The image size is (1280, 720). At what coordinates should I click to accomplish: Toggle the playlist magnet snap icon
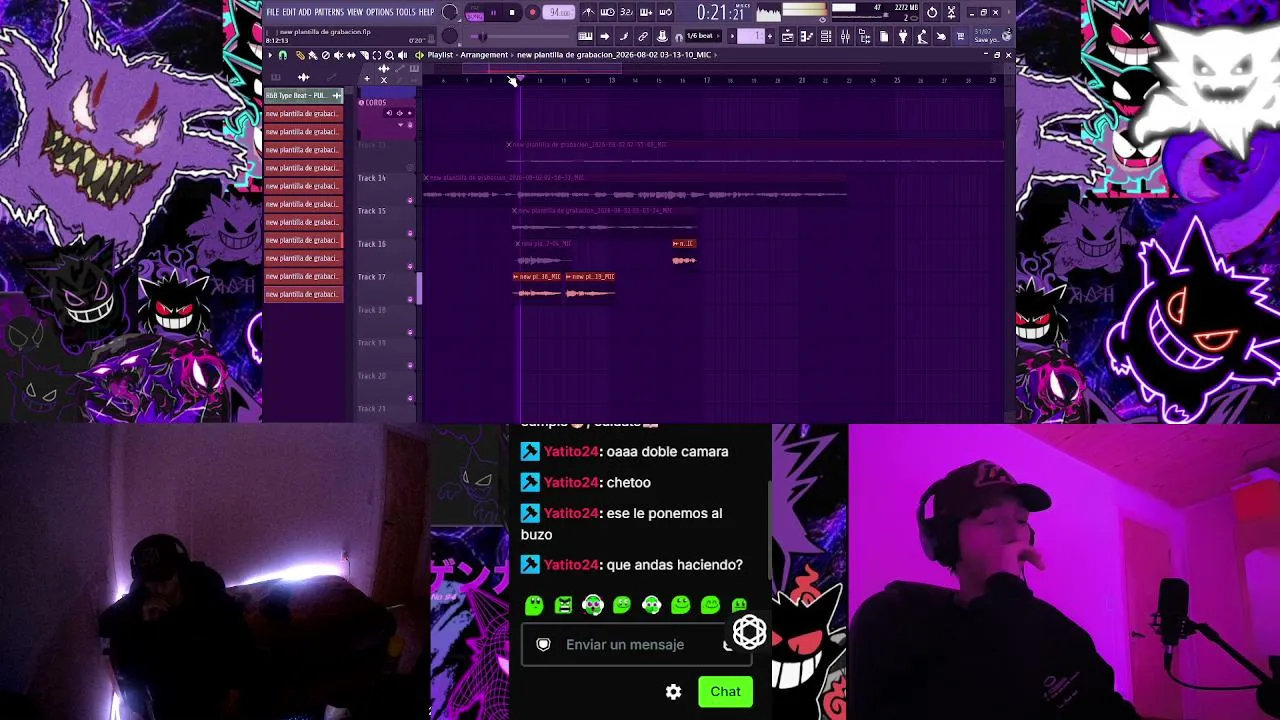[283, 55]
